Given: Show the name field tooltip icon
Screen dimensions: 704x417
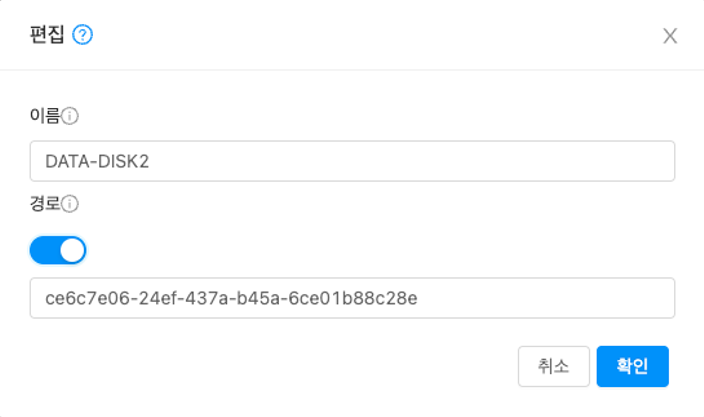Looking at the screenshot, I should pyautogui.click(x=70, y=116).
